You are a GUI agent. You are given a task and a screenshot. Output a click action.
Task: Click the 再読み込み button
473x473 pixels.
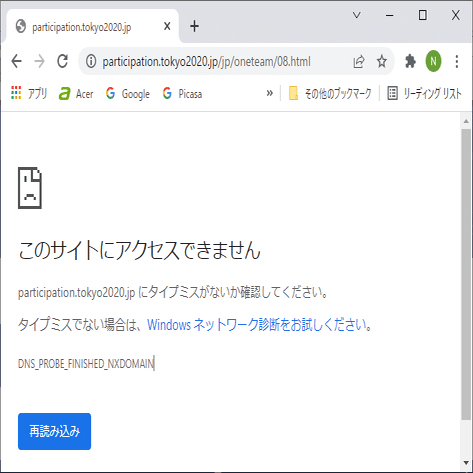54,431
